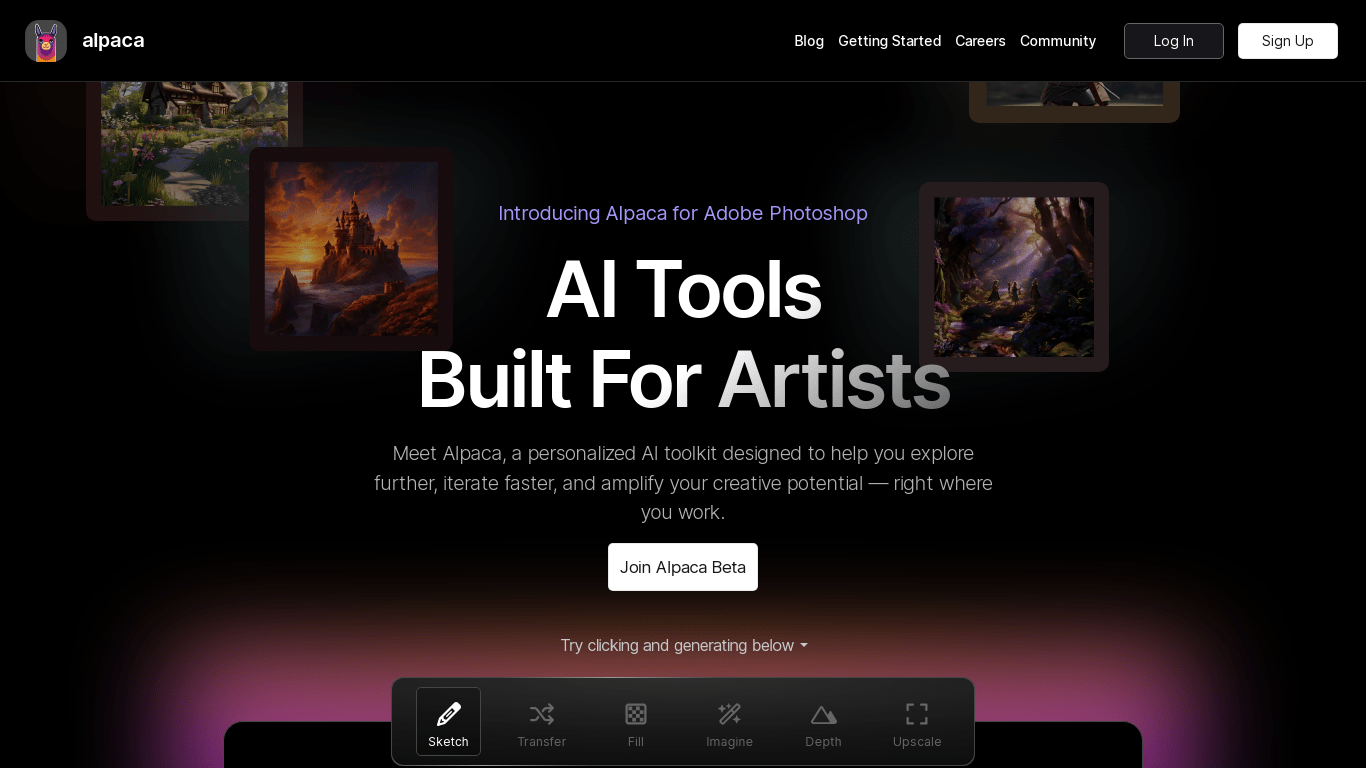Click the alpaca brand name text
Screen dimensions: 1366x768
click(113, 41)
